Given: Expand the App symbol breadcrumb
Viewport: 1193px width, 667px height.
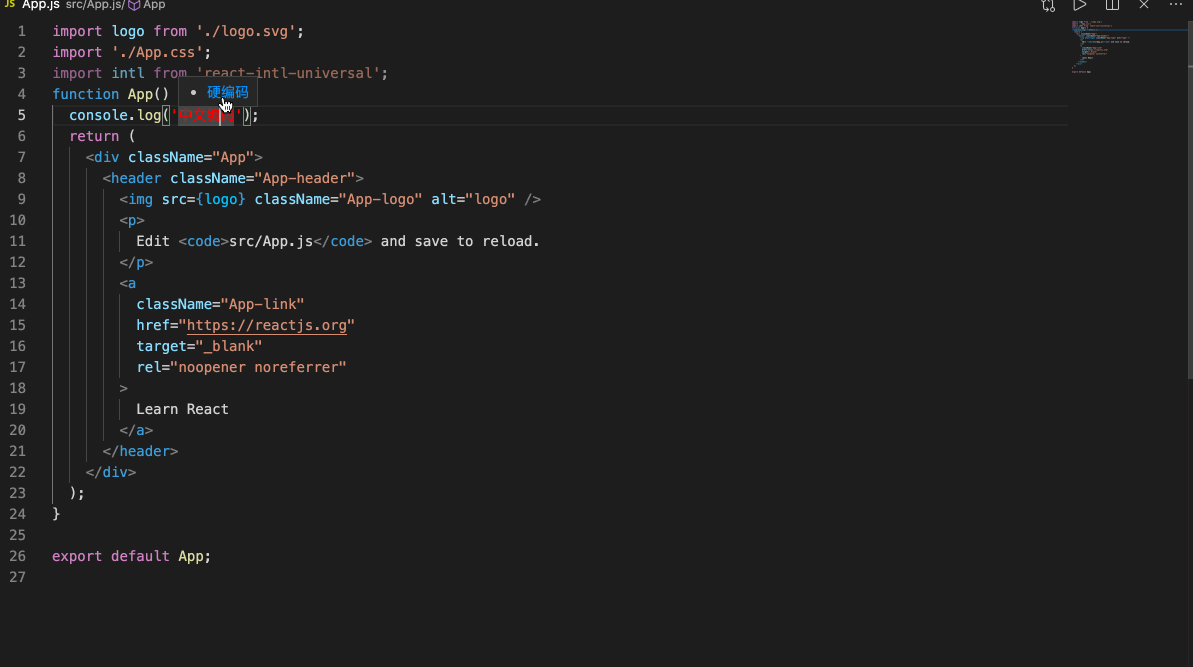Looking at the screenshot, I should 154,5.
